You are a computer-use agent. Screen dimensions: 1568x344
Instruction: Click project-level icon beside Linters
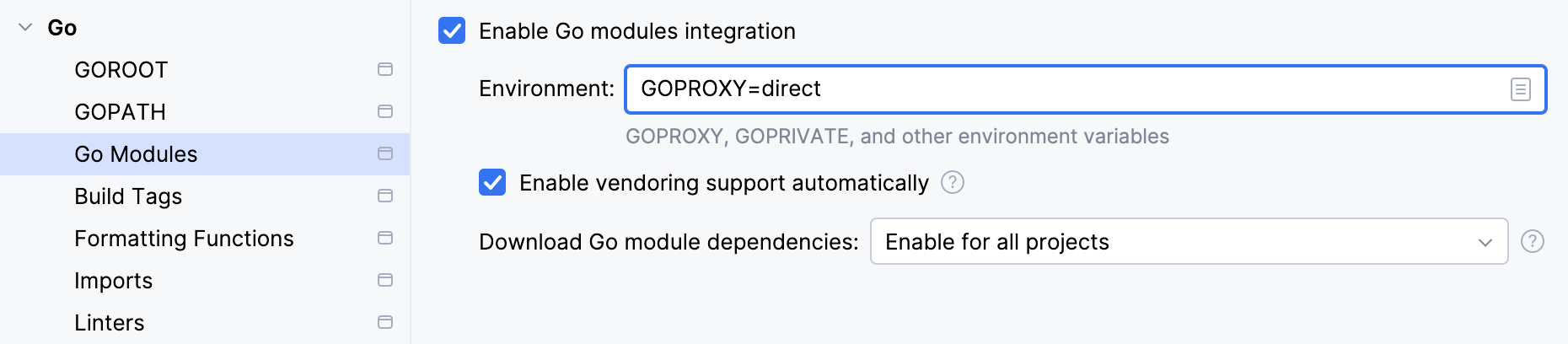pyautogui.click(x=385, y=322)
